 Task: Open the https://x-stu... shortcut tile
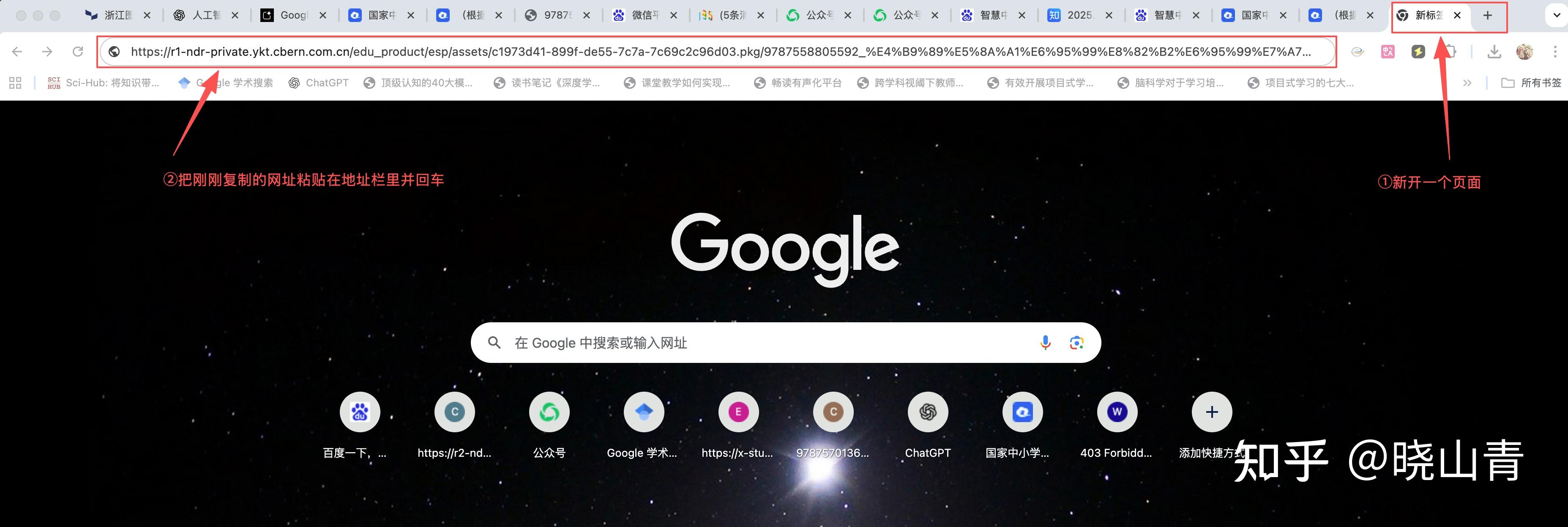click(x=738, y=425)
